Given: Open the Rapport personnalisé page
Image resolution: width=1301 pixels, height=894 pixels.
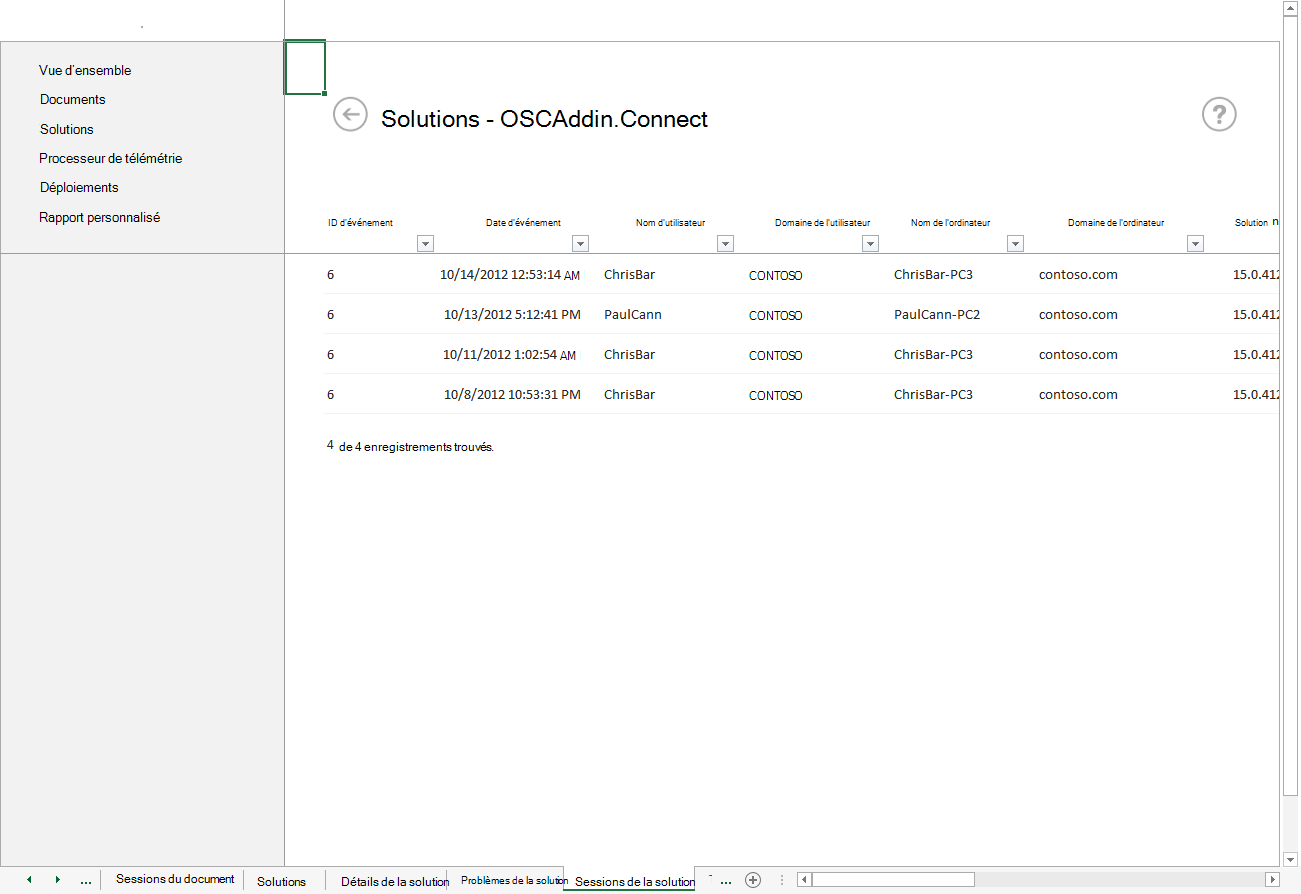Looking at the screenshot, I should pyautogui.click(x=99, y=217).
